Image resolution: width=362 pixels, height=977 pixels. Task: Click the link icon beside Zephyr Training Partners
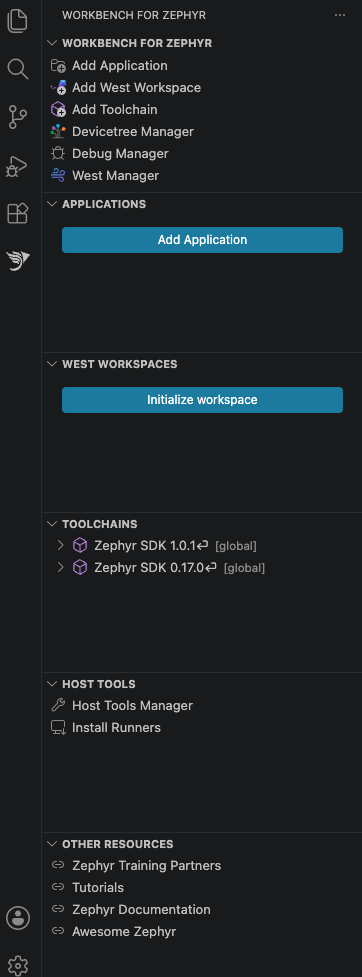[58, 865]
